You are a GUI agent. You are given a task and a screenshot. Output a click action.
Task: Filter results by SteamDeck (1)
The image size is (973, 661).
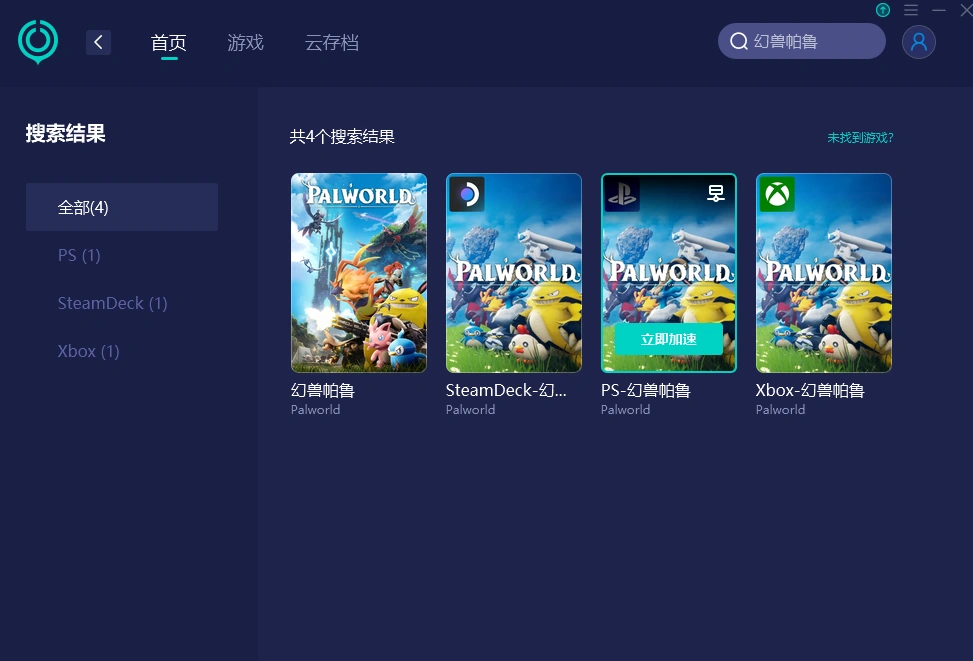pyautogui.click(x=112, y=303)
